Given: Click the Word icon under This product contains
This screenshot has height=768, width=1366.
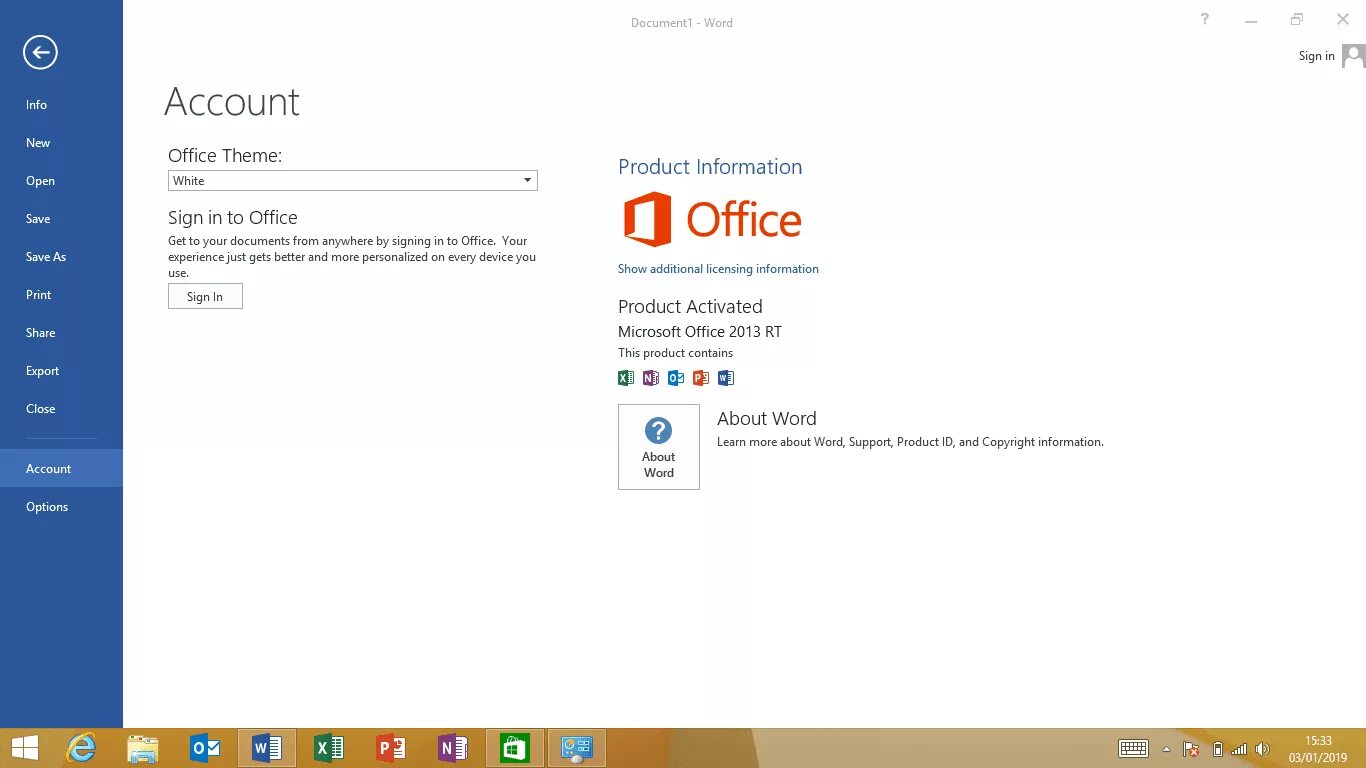Looking at the screenshot, I should click(x=726, y=378).
